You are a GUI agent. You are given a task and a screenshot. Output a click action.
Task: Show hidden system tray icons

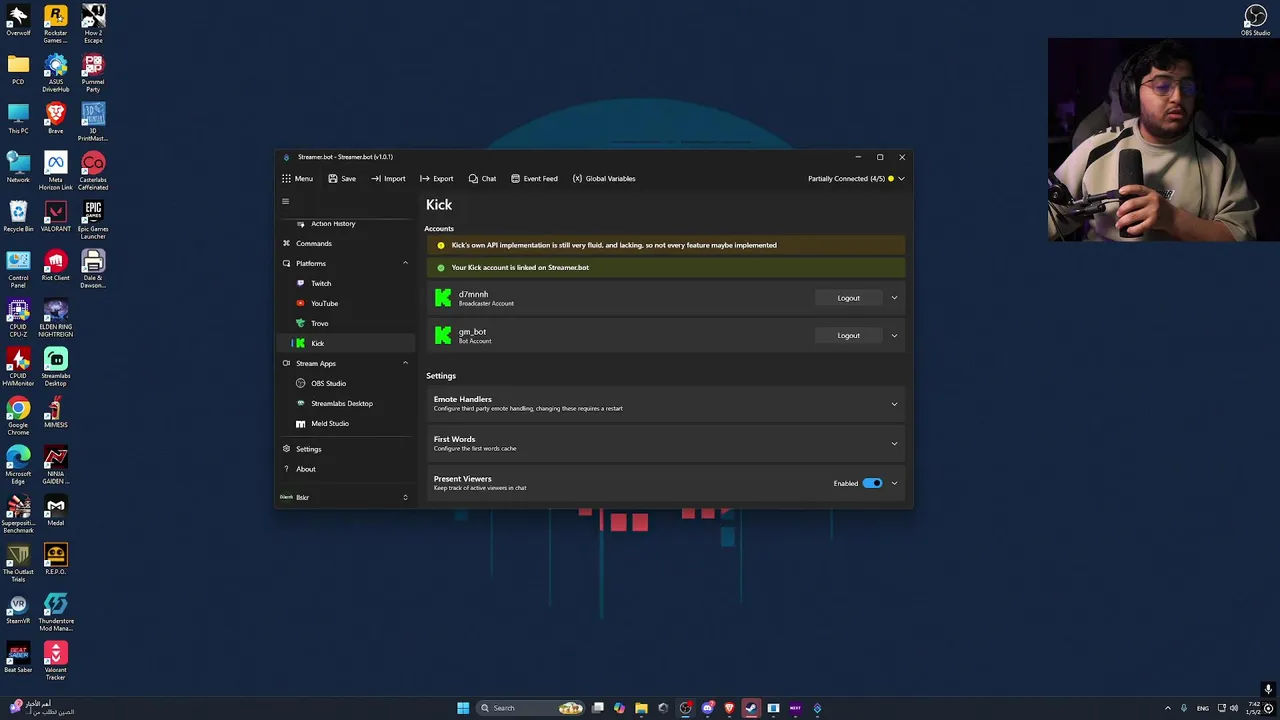(1168, 708)
